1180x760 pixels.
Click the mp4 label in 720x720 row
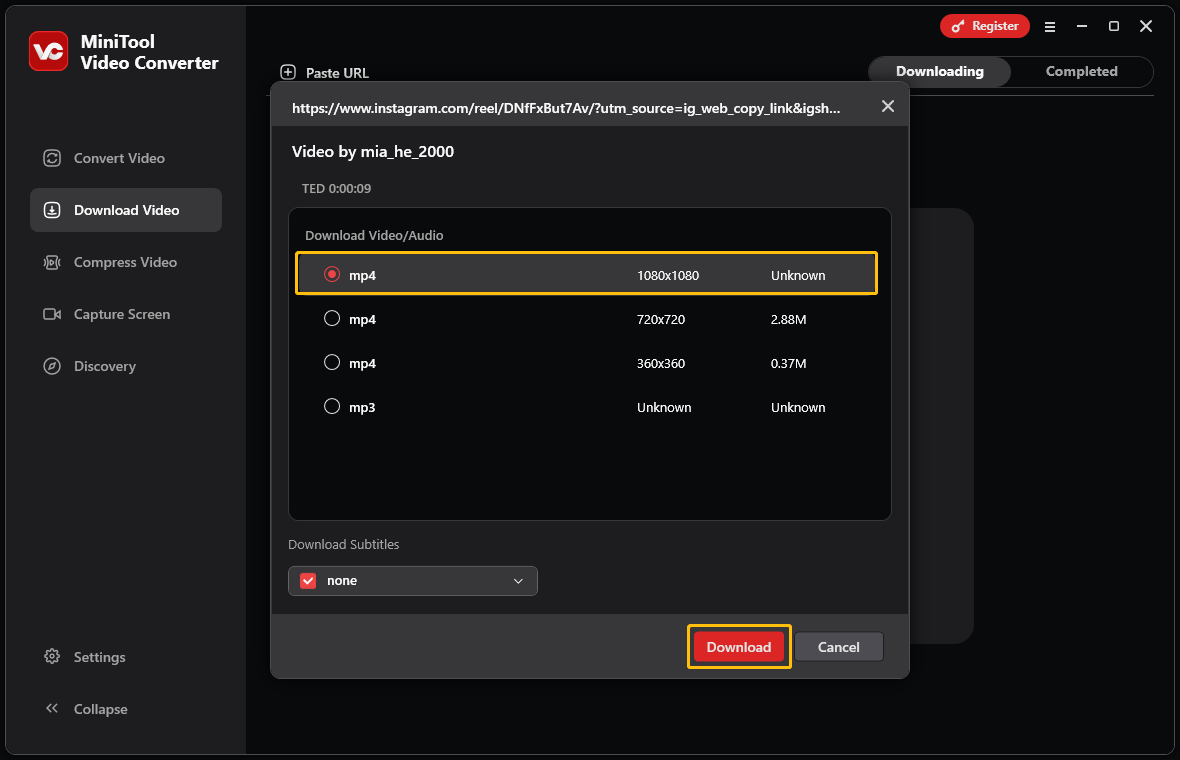pos(362,320)
